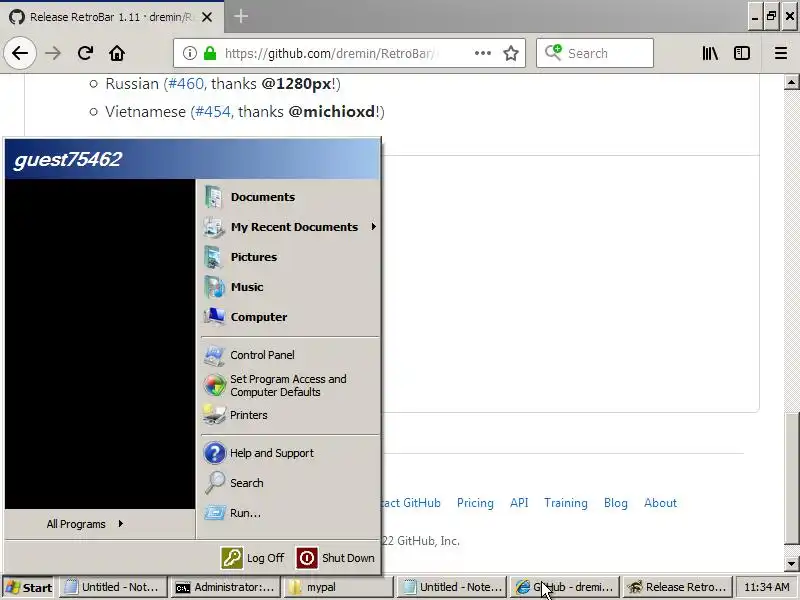
Task: Switch to Release Retro... taskbar button
Action: click(x=677, y=587)
